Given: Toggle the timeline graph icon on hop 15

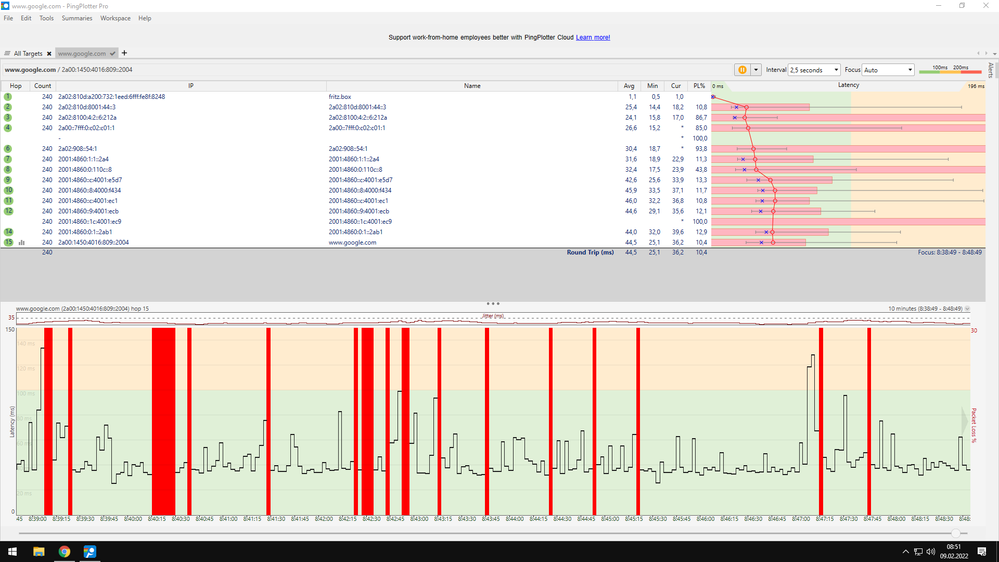Looking at the screenshot, I should pos(22,243).
